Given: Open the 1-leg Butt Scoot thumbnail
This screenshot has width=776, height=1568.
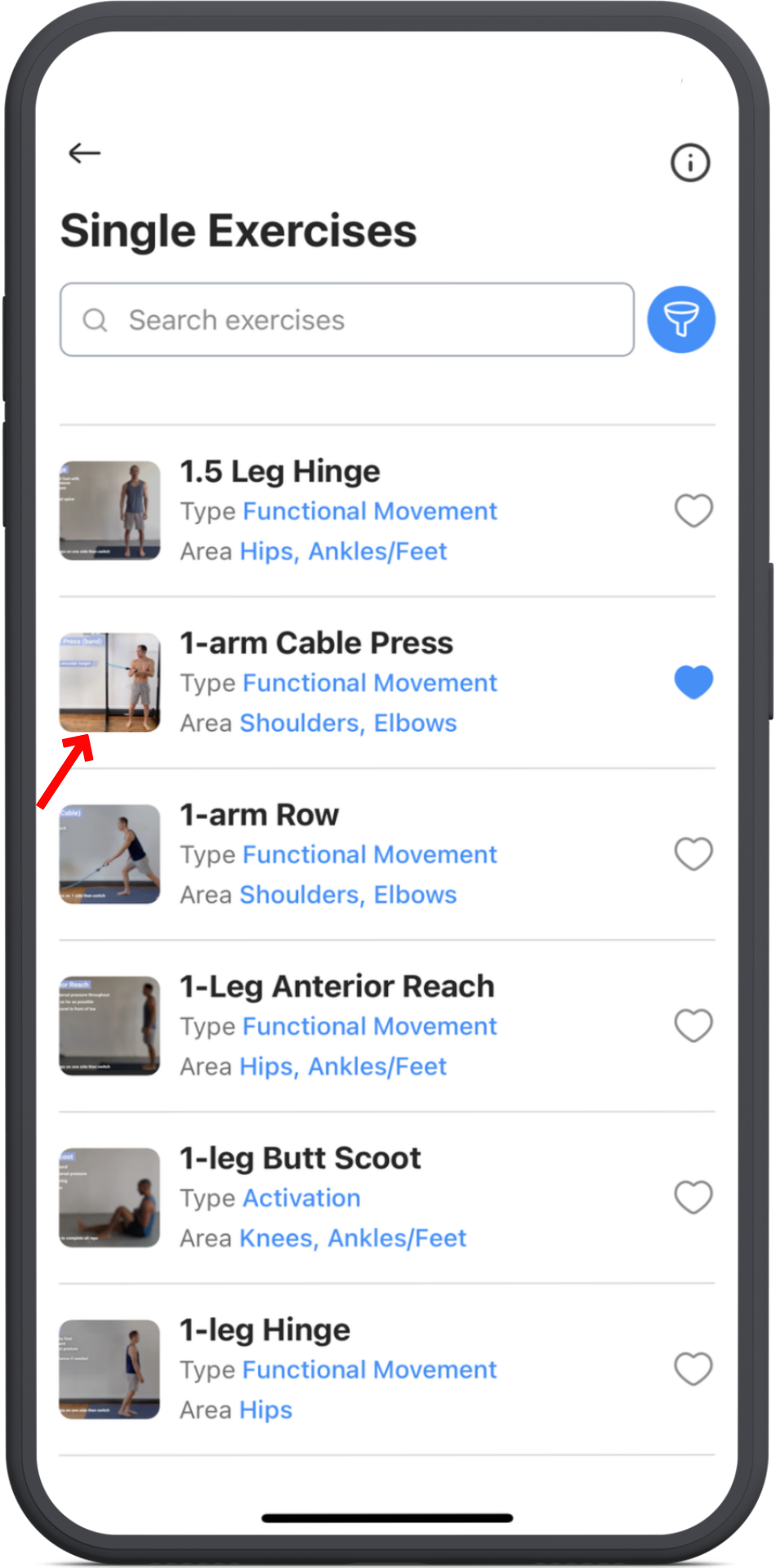Looking at the screenshot, I should 109,1197.
